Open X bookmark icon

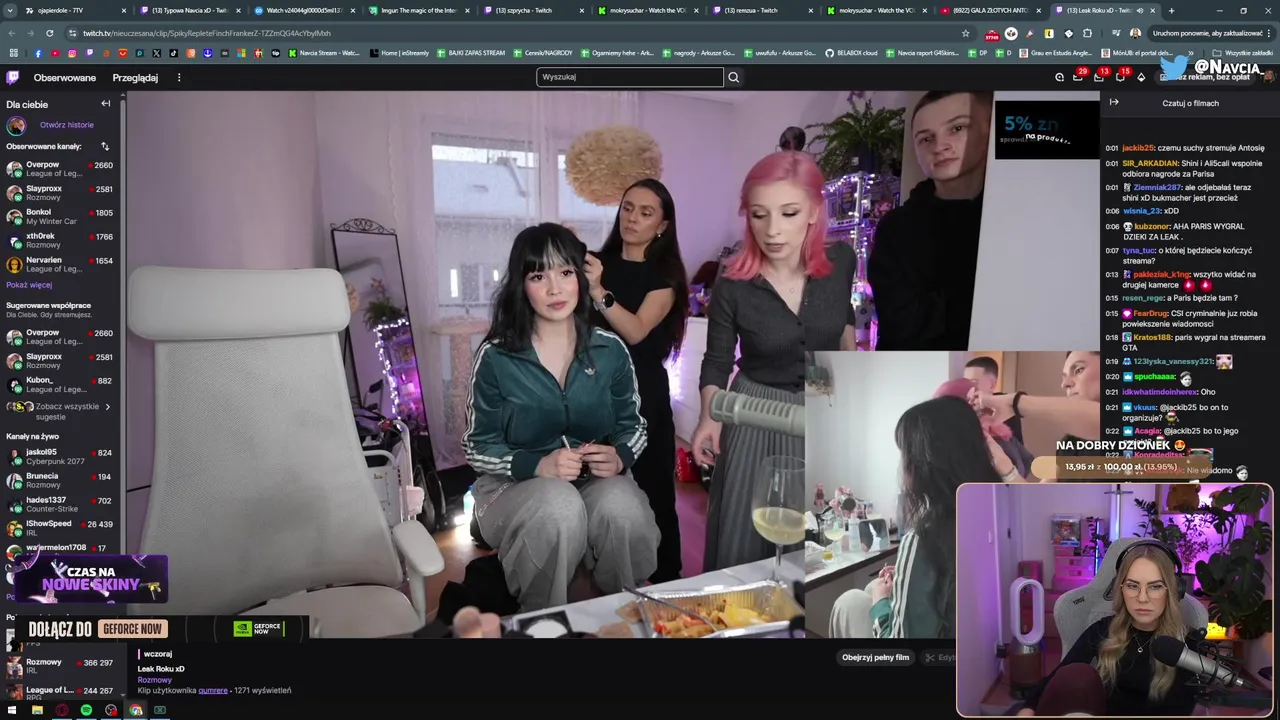pyautogui.click(x=157, y=53)
